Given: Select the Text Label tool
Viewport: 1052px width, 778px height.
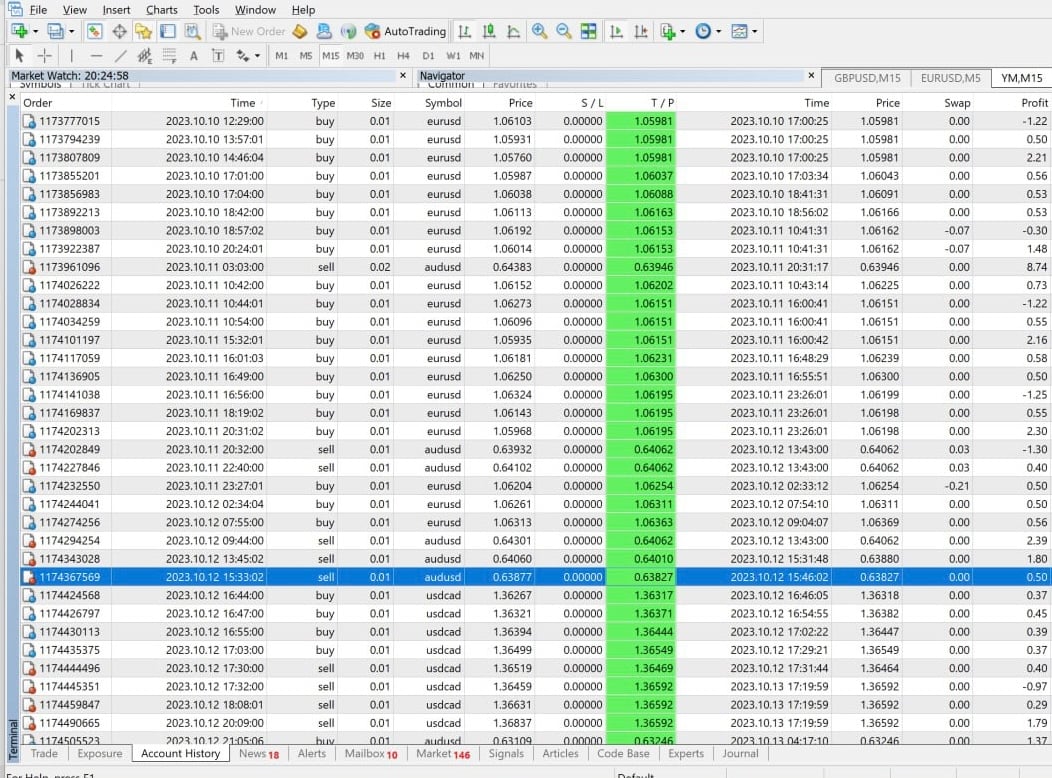Looking at the screenshot, I should point(218,56).
